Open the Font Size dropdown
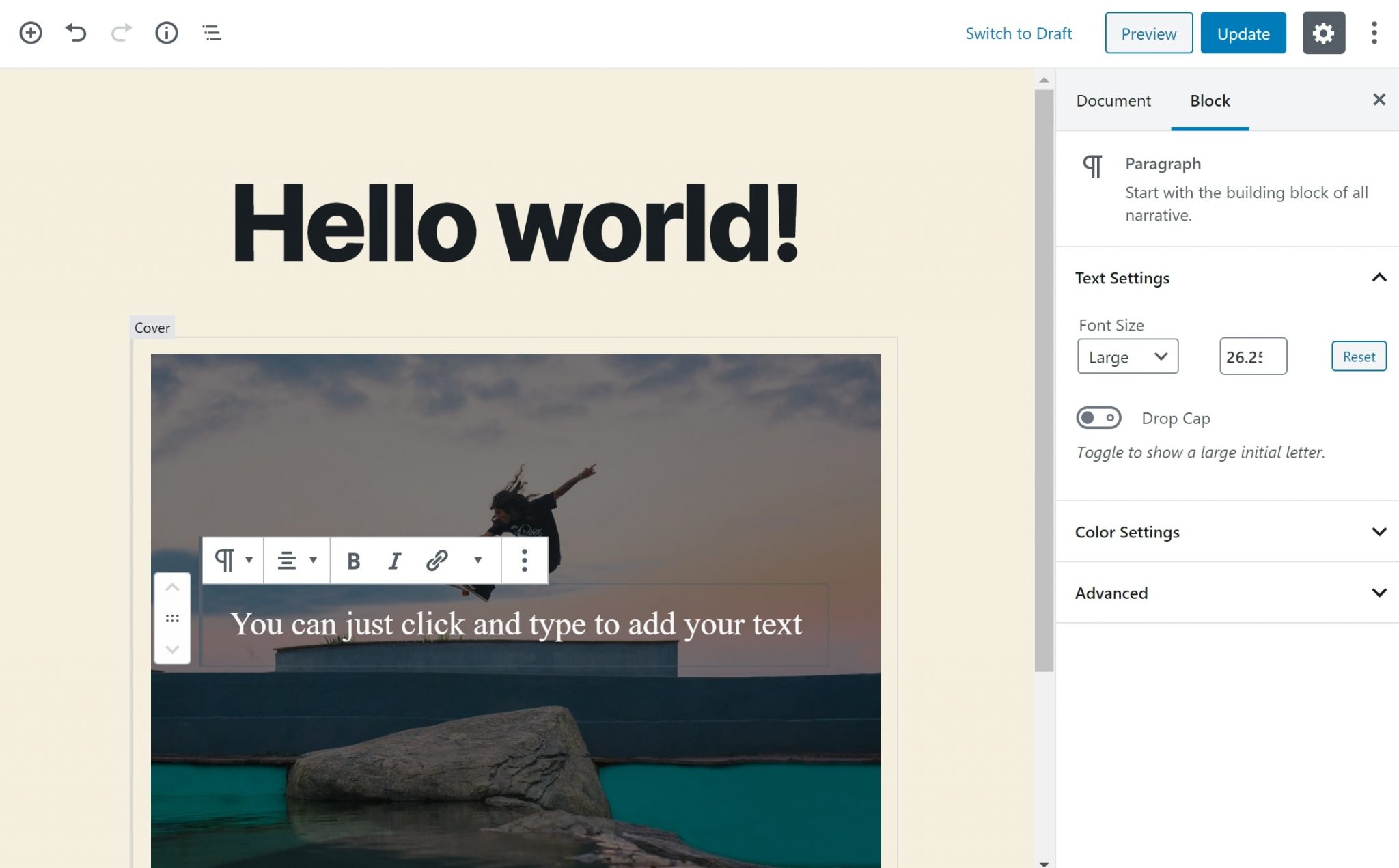Image resolution: width=1399 pixels, height=868 pixels. click(1127, 356)
